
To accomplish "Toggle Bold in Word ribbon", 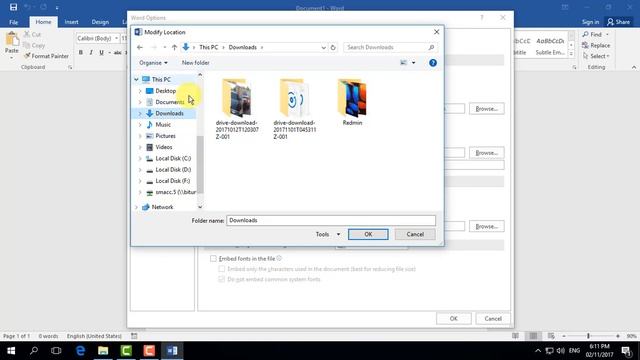I will tap(81, 52).
